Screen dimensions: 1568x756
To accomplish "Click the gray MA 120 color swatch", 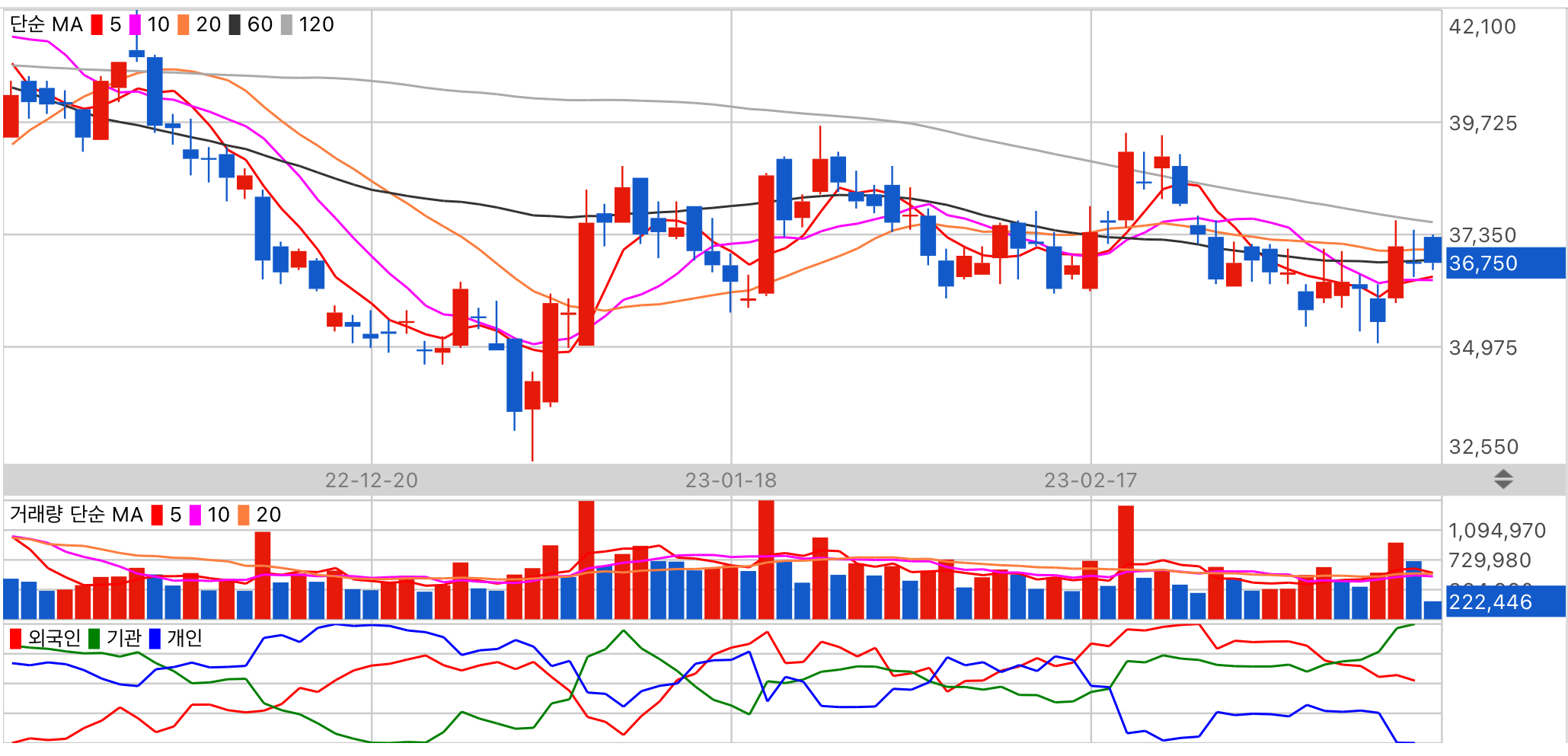I will [286, 25].
